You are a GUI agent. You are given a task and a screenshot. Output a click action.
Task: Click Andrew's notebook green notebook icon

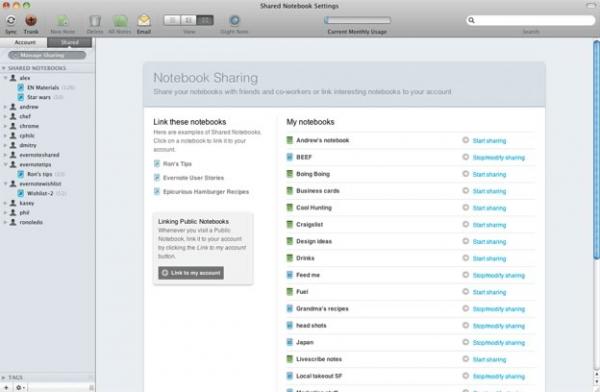pos(290,140)
